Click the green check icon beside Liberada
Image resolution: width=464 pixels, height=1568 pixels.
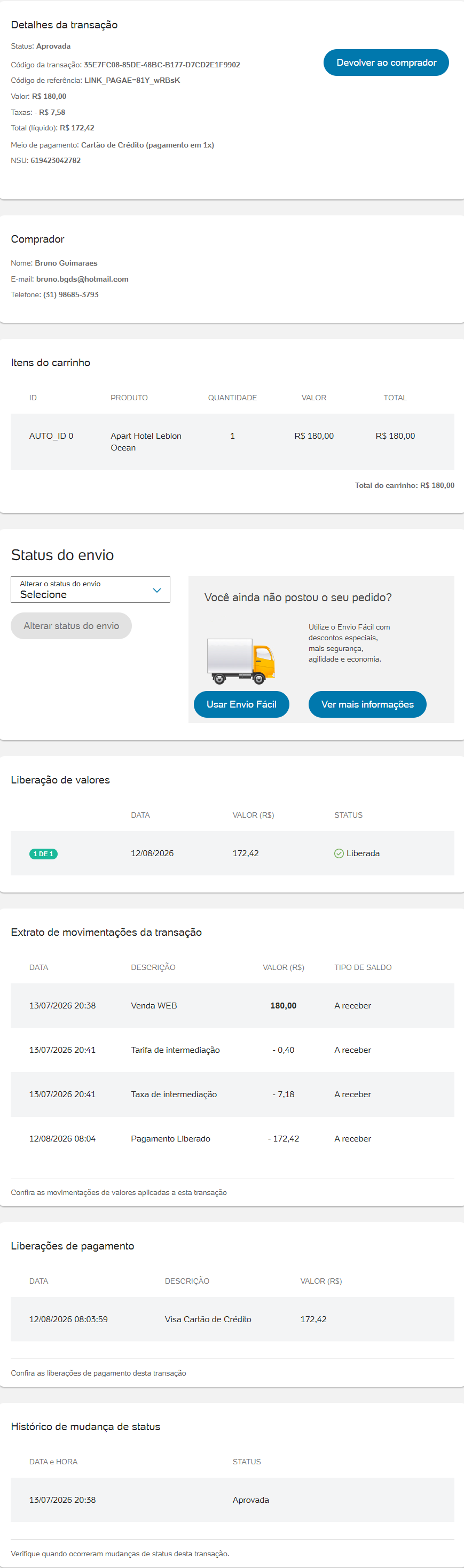339,853
